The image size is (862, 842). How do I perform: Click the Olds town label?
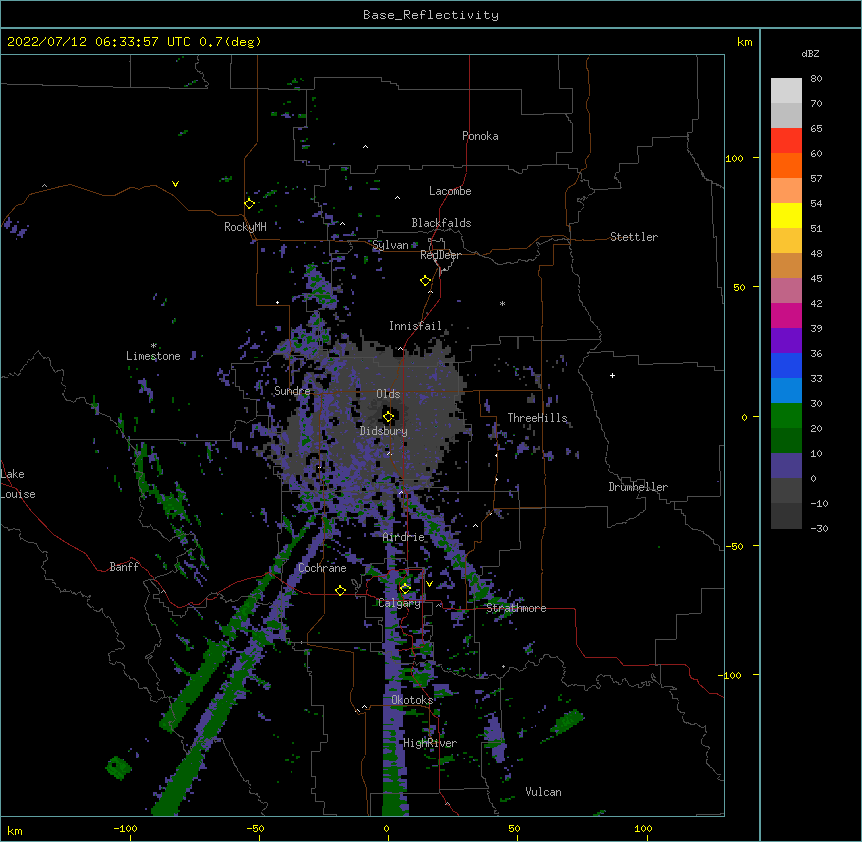(x=388, y=394)
